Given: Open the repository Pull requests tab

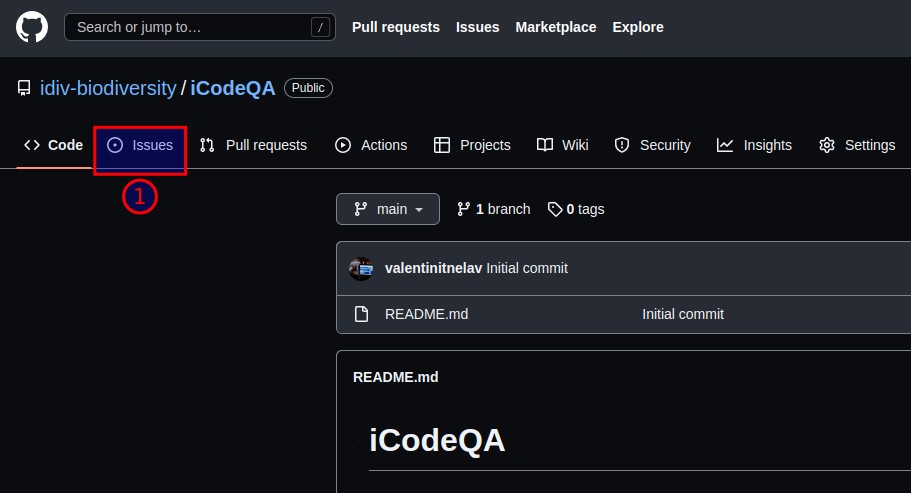Looking at the screenshot, I should [253, 145].
